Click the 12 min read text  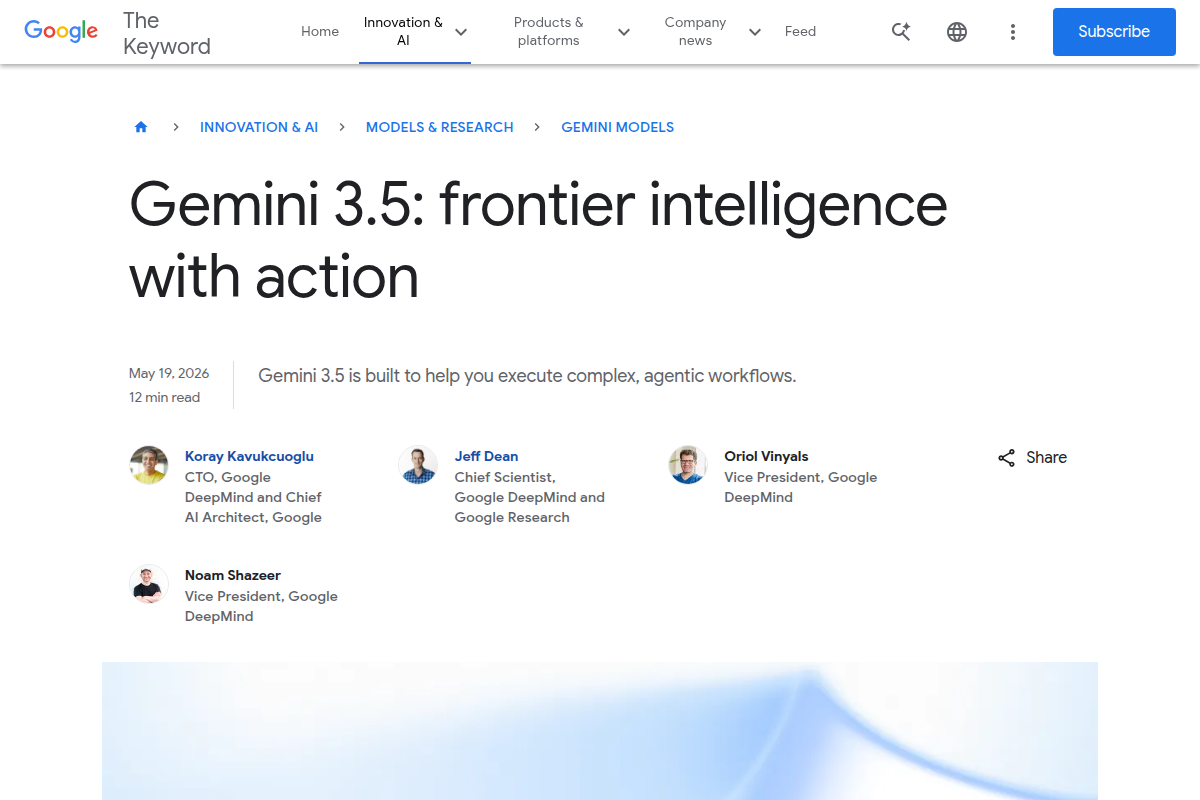click(x=164, y=397)
